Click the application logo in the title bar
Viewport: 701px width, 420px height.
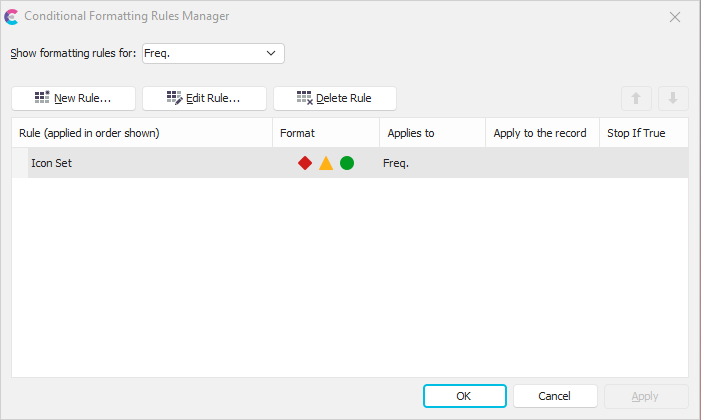(12, 17)
